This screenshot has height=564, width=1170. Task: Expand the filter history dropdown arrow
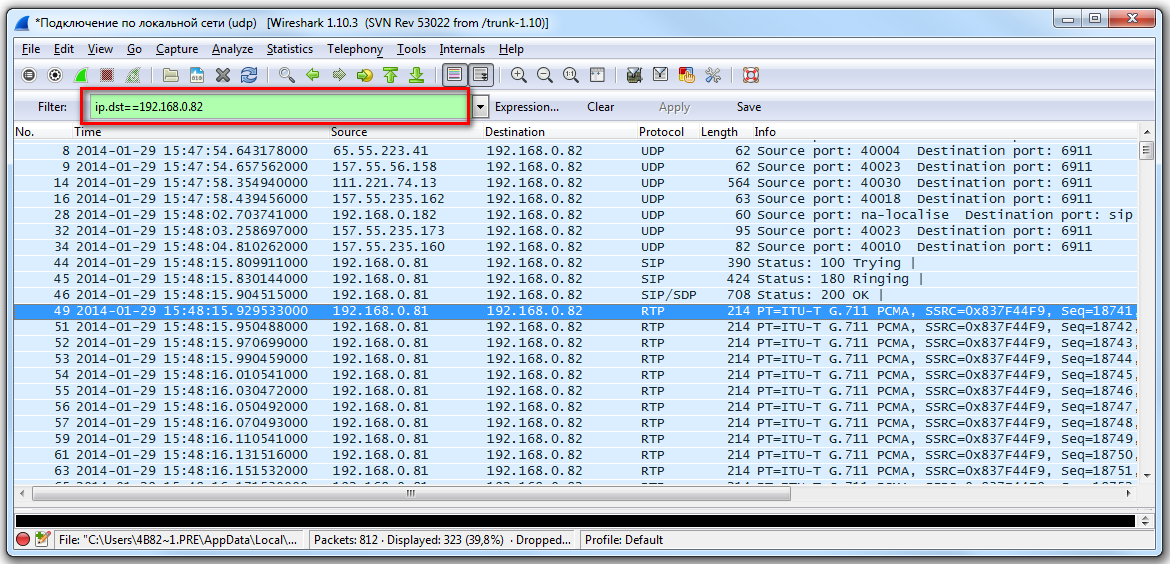pyautogui.click(x=481, y=107)
